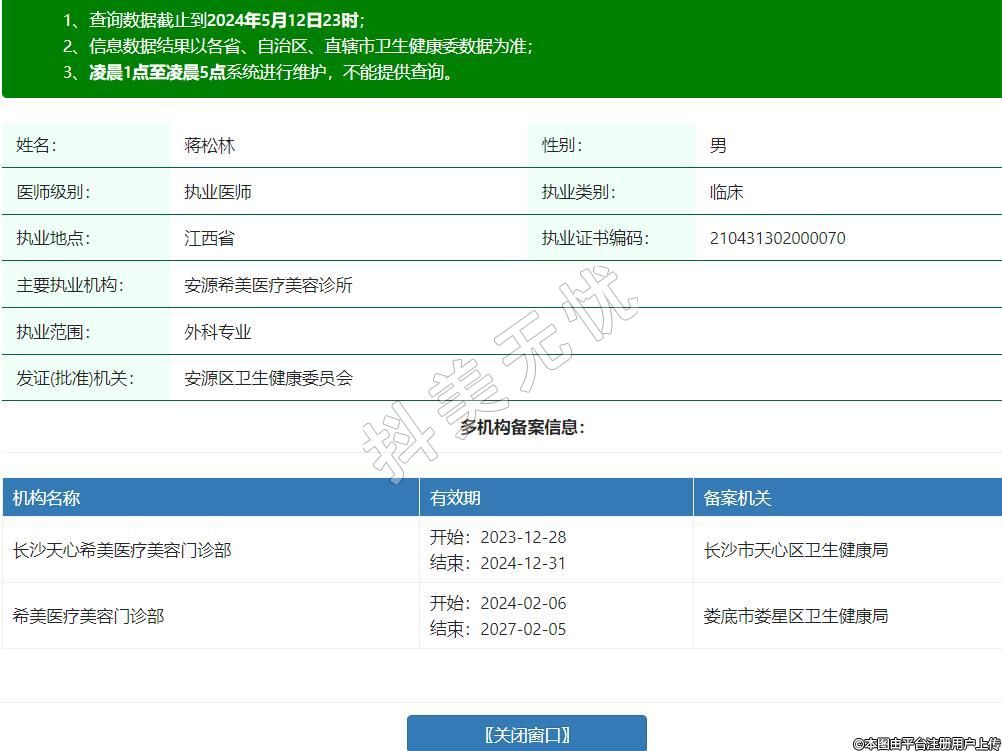The height and width of the screenshot is (751, 1002).
Task: Click the 长沙天心希美医疗美容门诊部 row
Action: pyautogui.click(x=122, y=550)
